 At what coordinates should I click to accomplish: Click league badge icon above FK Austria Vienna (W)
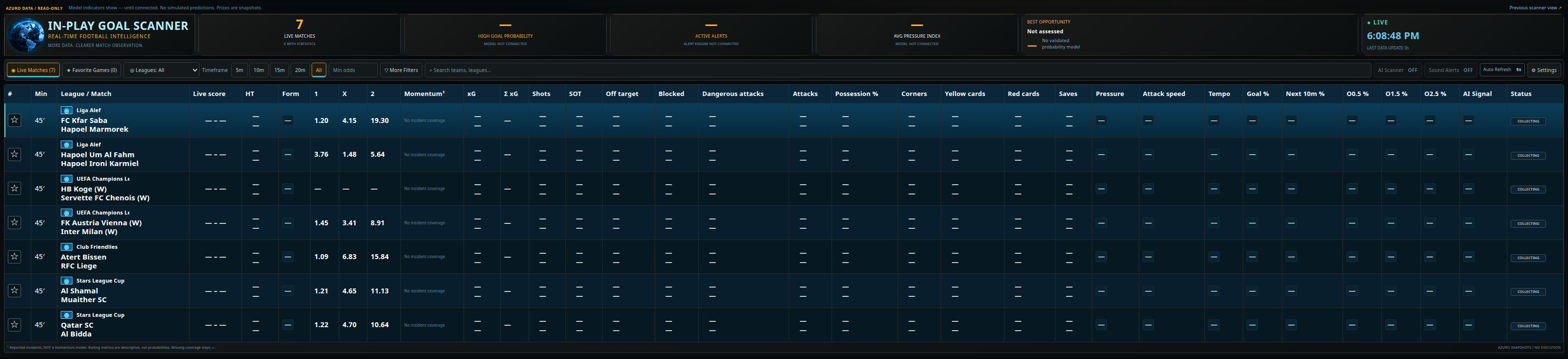pyautogui.click(x=66, y=213)
